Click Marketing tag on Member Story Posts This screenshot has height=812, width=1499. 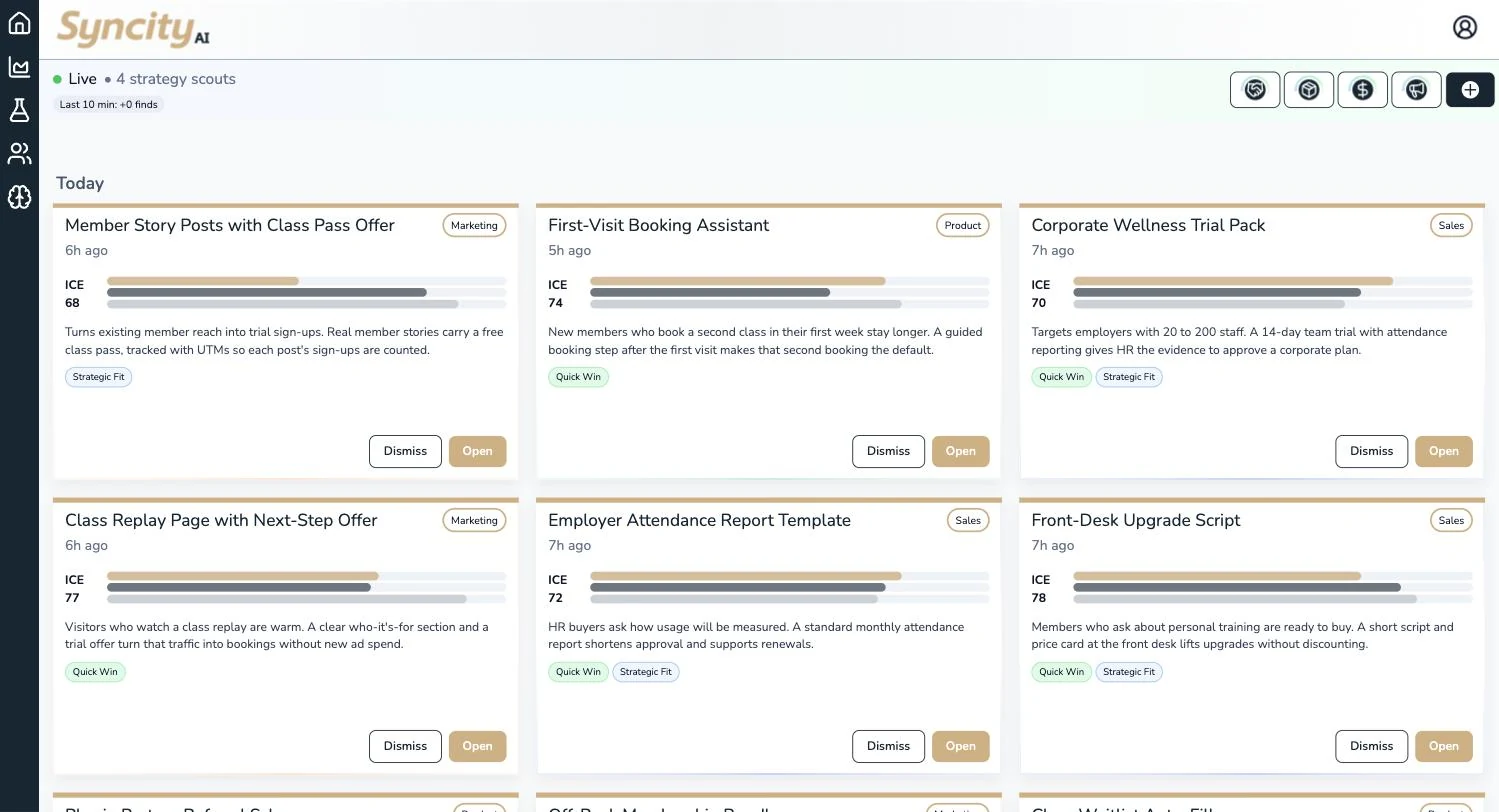point(474,226)
